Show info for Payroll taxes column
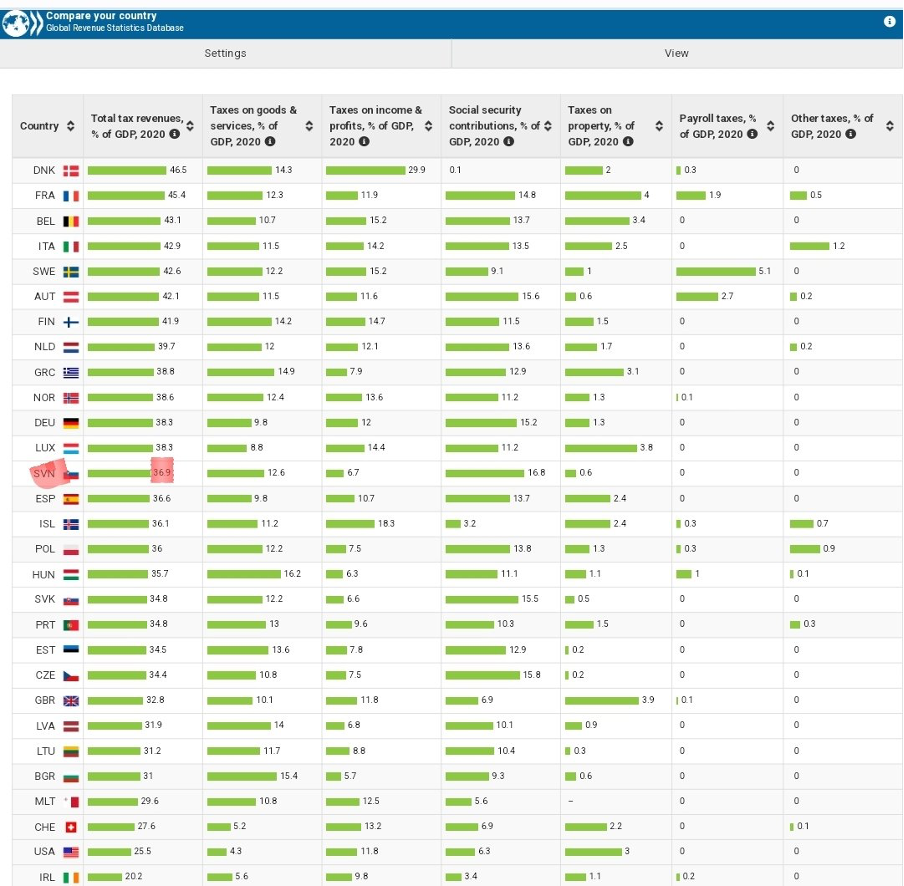904x886 pixels. coord(752,134)
